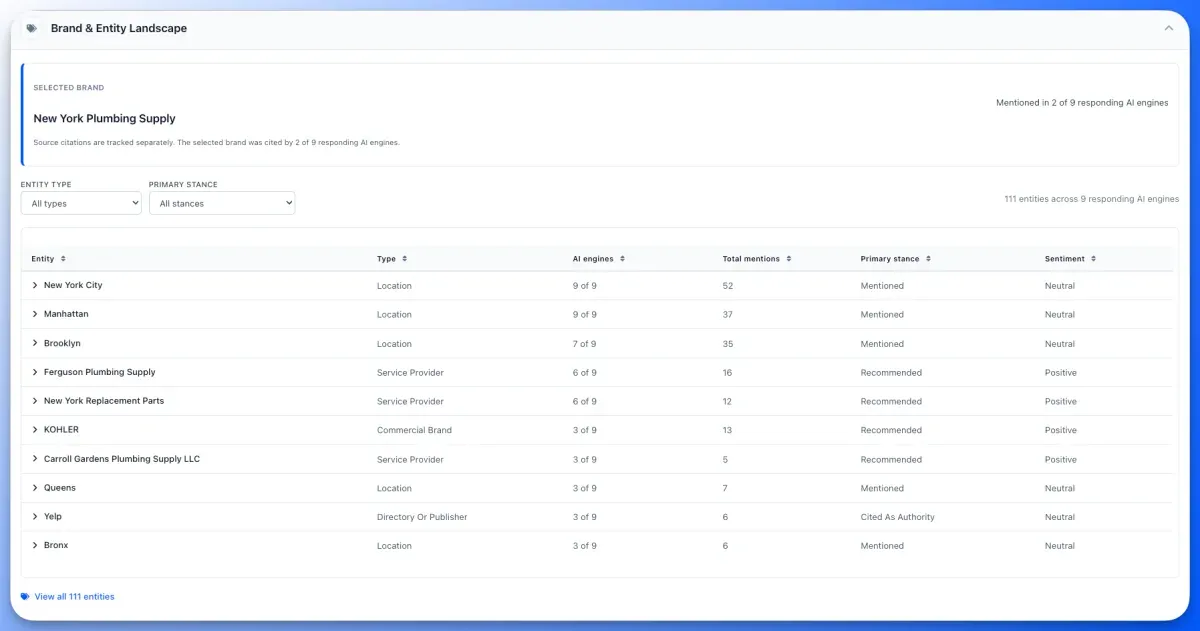Screen dimensions: 1200x631
Task: Collapse the Brand & Entity Landscape panel
Action: tap(1169, 28)
